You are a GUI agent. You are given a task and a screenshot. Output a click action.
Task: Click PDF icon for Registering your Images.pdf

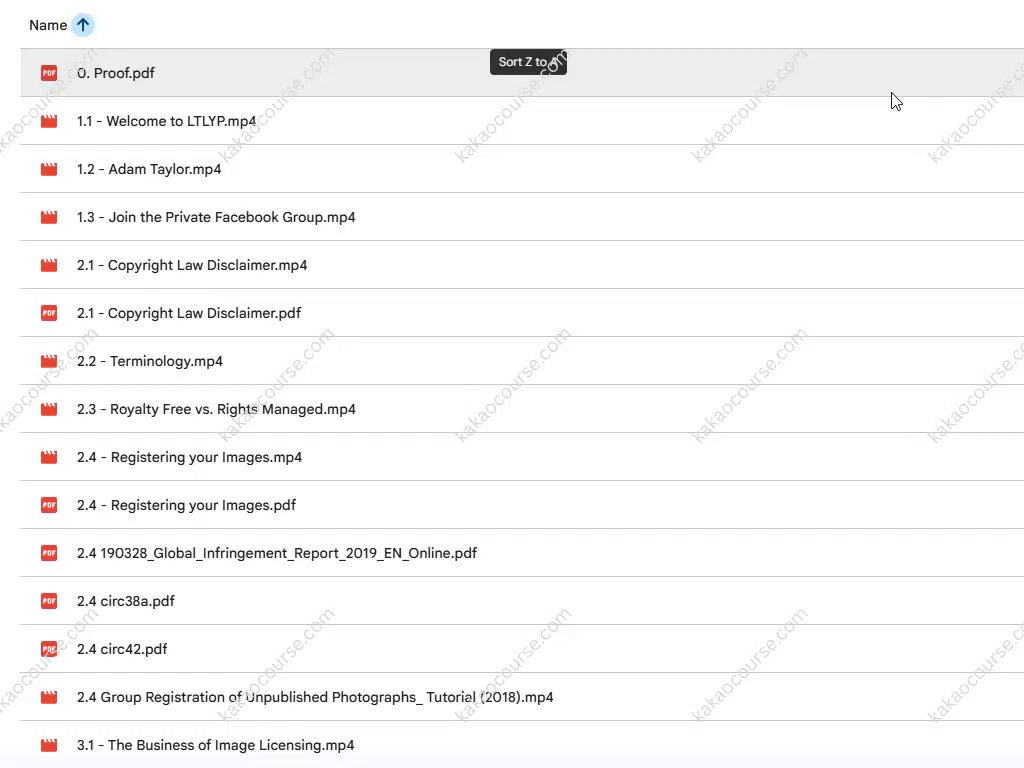49,505
